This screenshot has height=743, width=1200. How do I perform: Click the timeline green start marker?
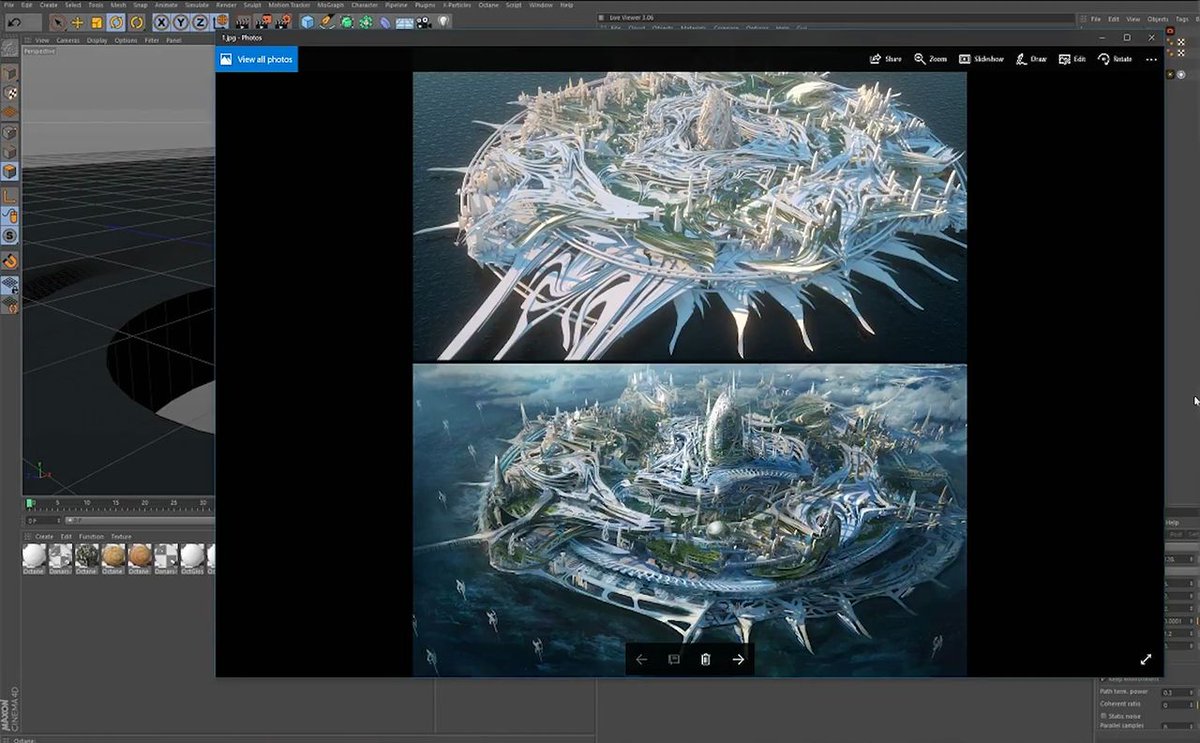pos(29,503)
